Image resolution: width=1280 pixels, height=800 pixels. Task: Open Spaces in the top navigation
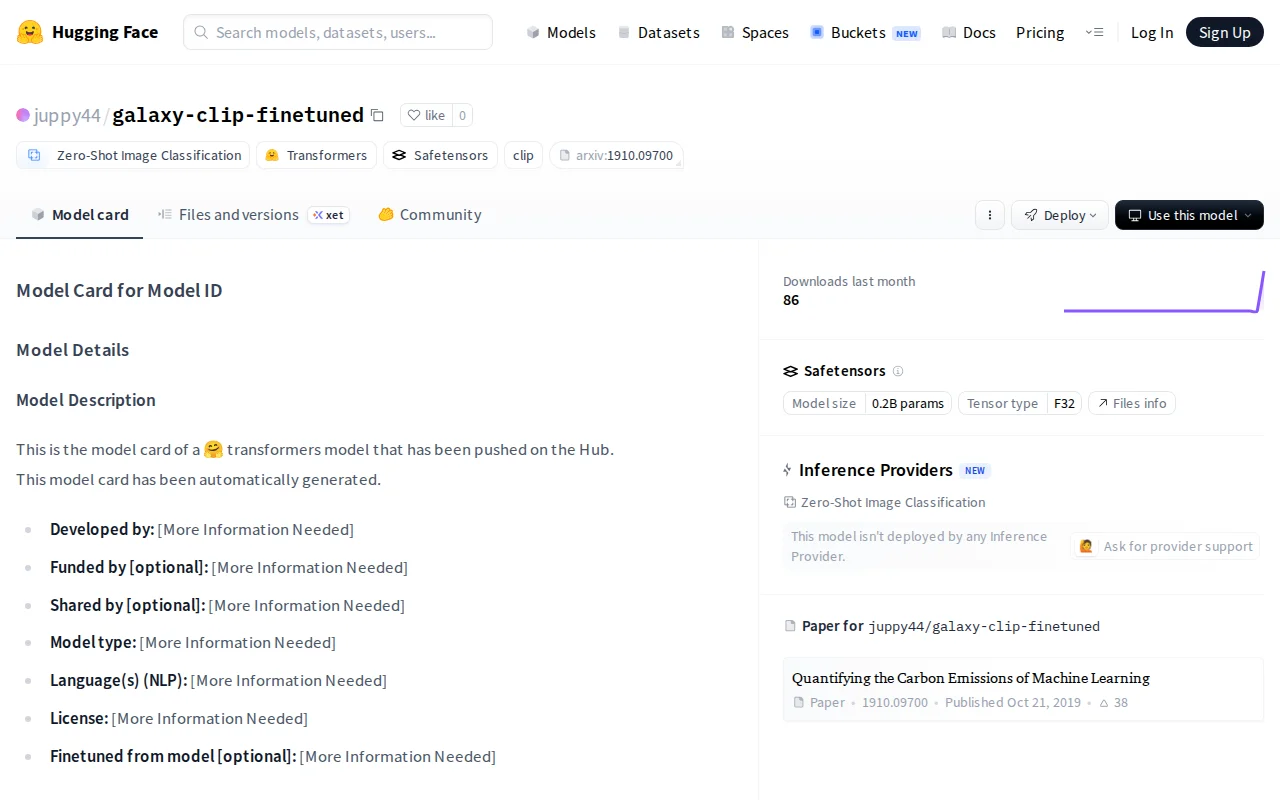pyautogui.click(x=755, y=32)
